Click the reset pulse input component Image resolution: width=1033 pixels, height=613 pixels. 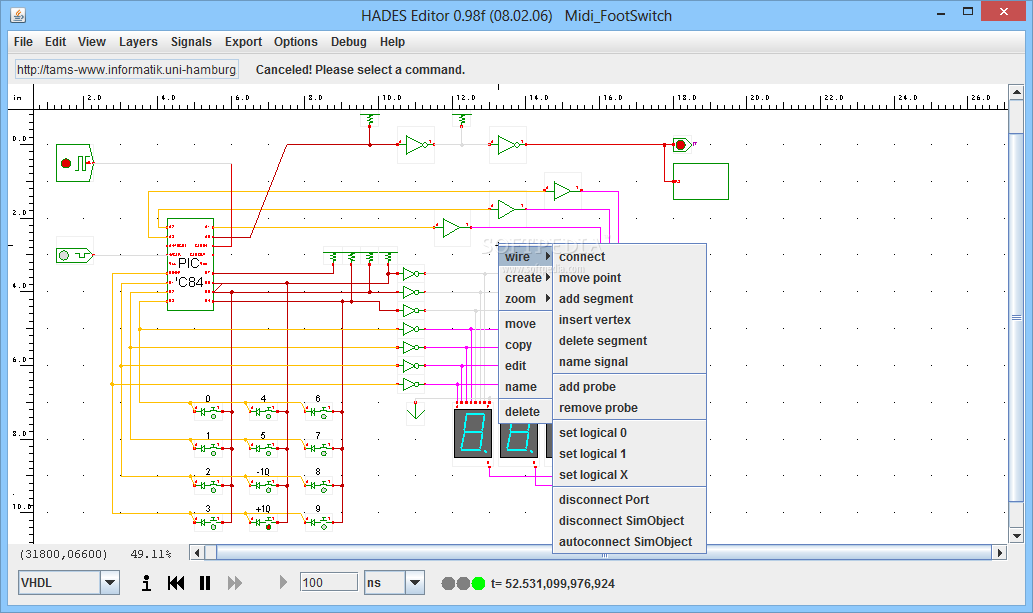[x=74, y=255]
